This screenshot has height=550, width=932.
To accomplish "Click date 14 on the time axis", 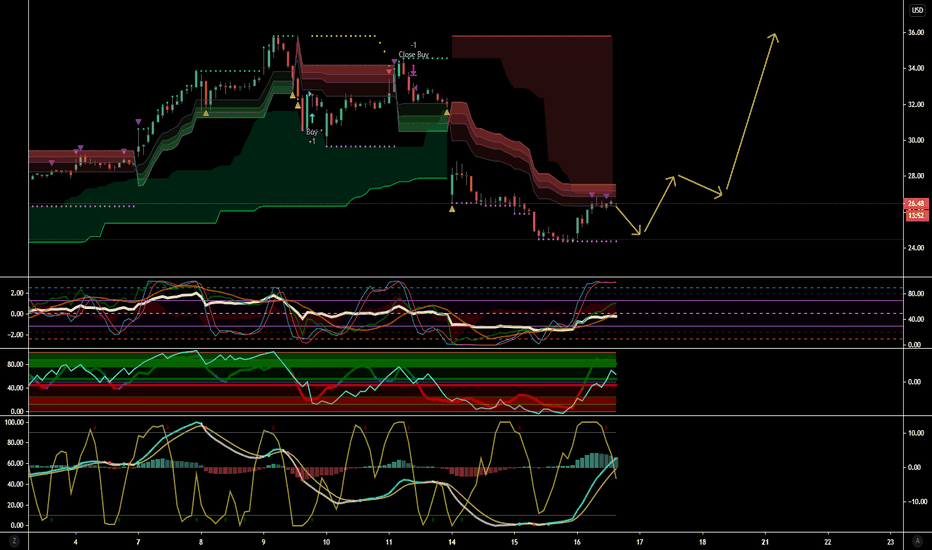I will click(x=452, y=542).
